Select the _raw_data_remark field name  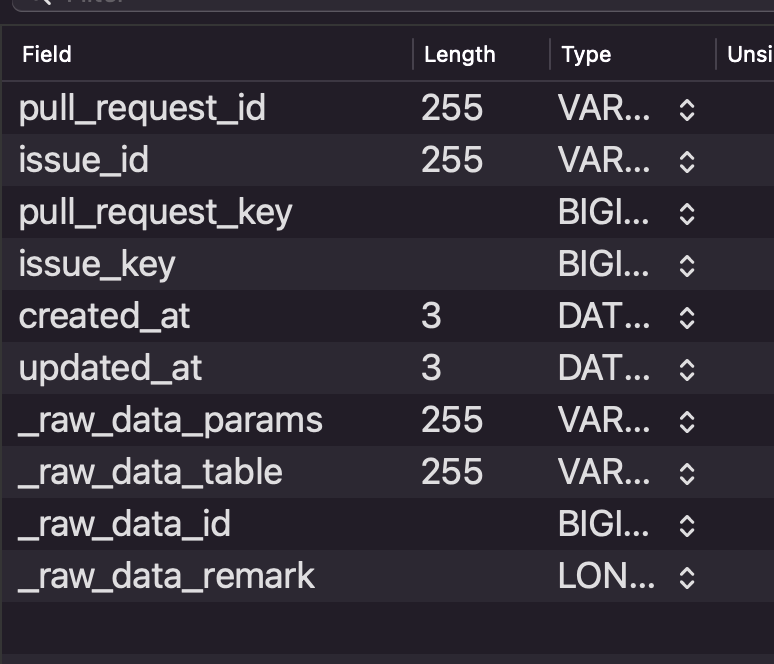pyautogui.click(x=166, y=576)
